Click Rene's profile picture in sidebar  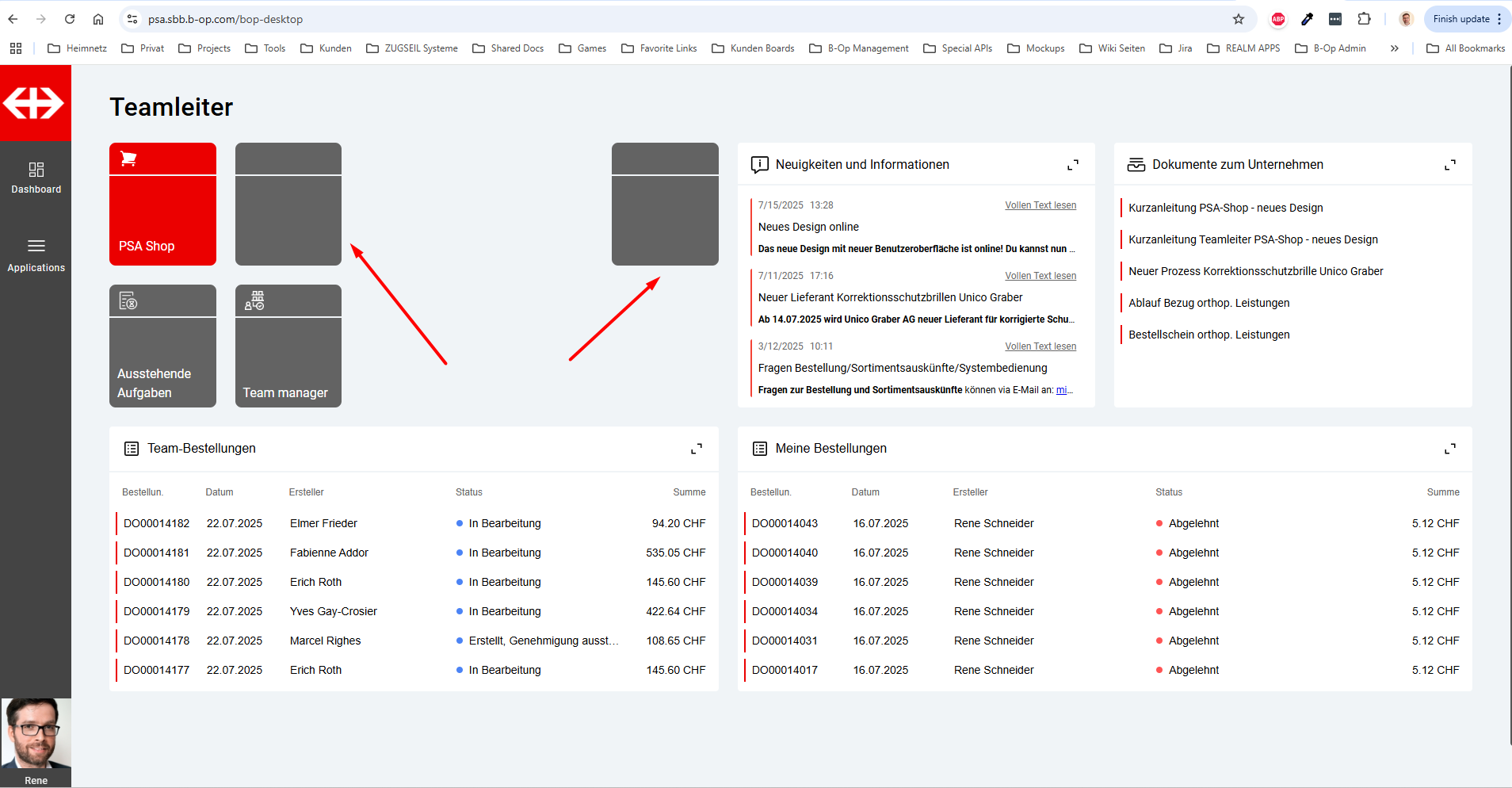[36, 733]
